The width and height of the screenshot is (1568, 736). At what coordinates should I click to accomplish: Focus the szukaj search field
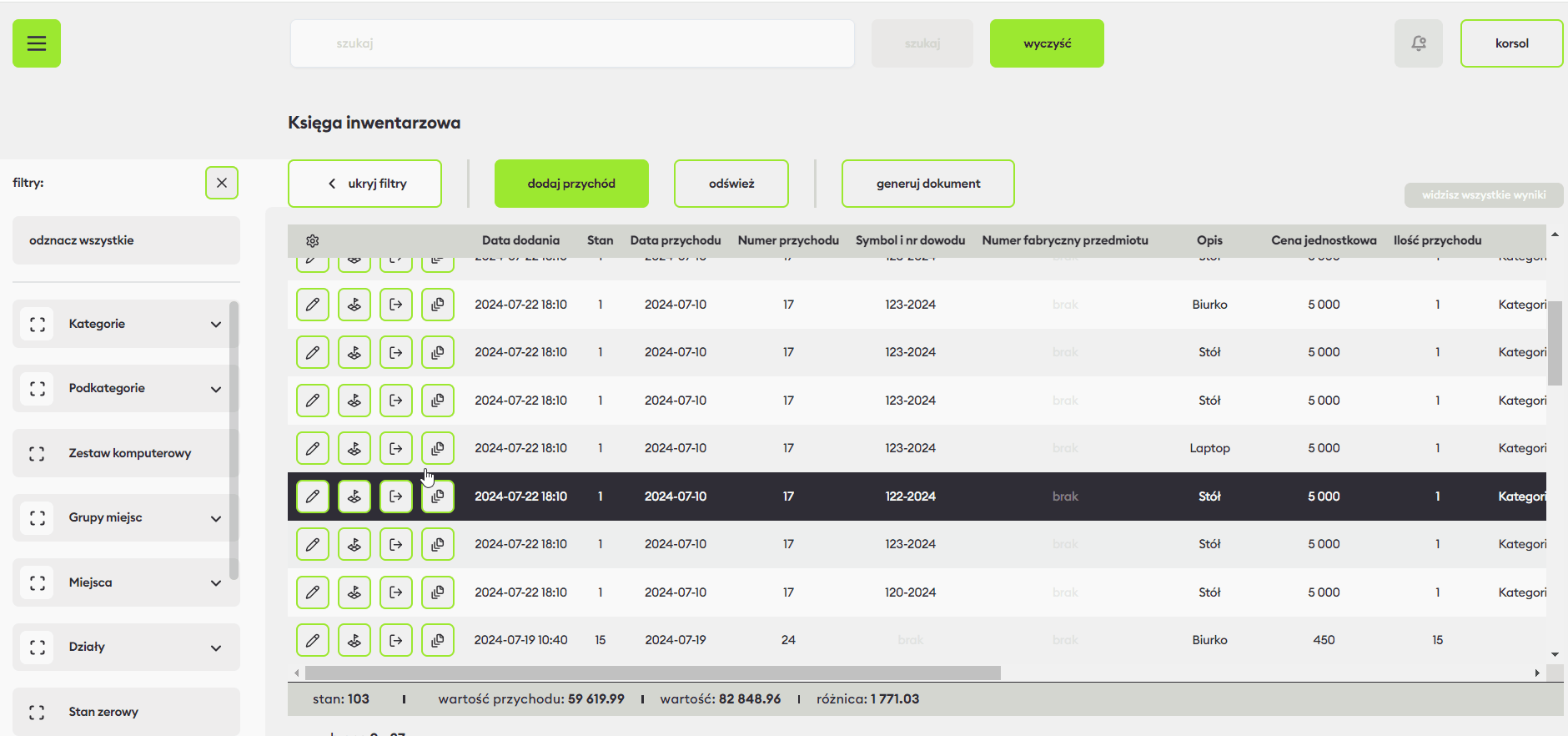pos(572,43)
